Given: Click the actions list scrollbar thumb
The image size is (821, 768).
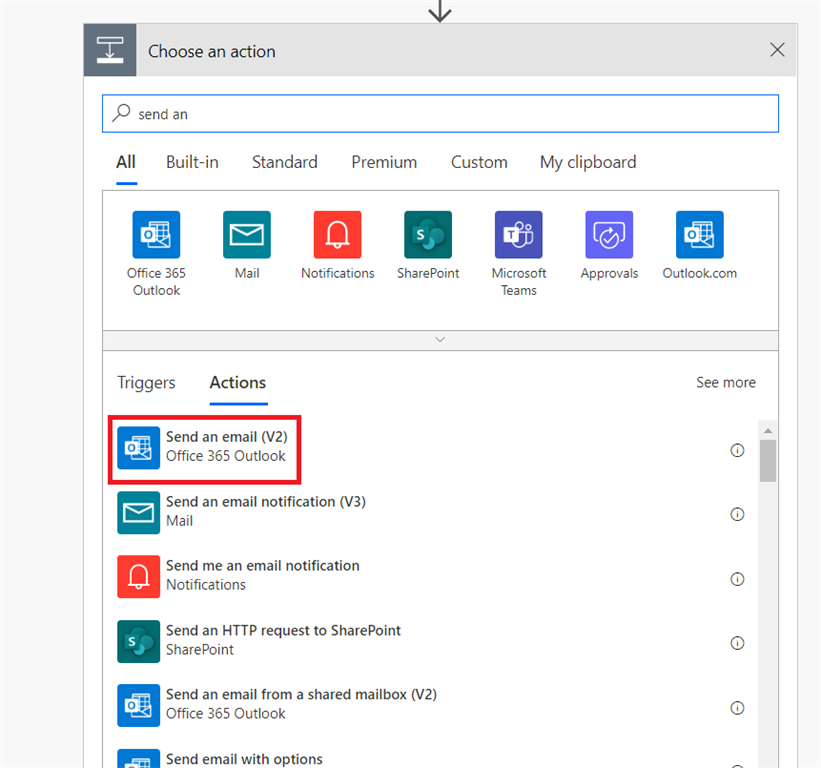Looking at the screenshot, I should (768, 461).
